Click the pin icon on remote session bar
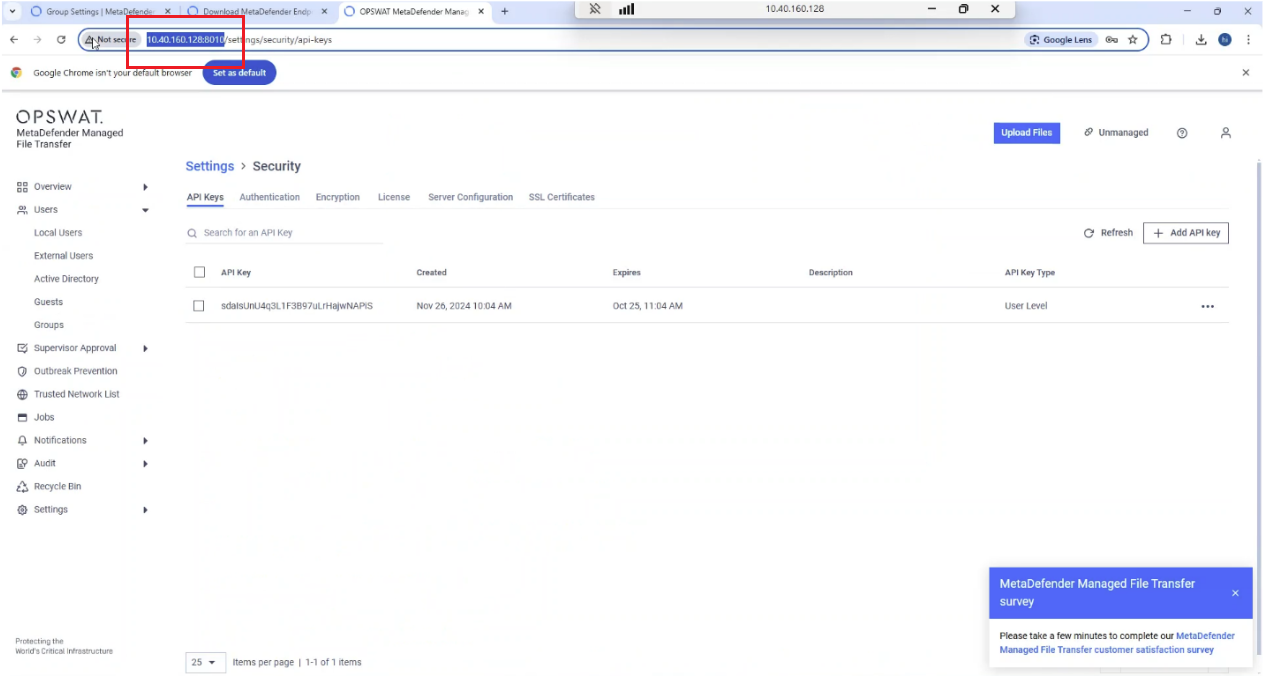This screenshot has height=679, width=1267. (595, 9)
